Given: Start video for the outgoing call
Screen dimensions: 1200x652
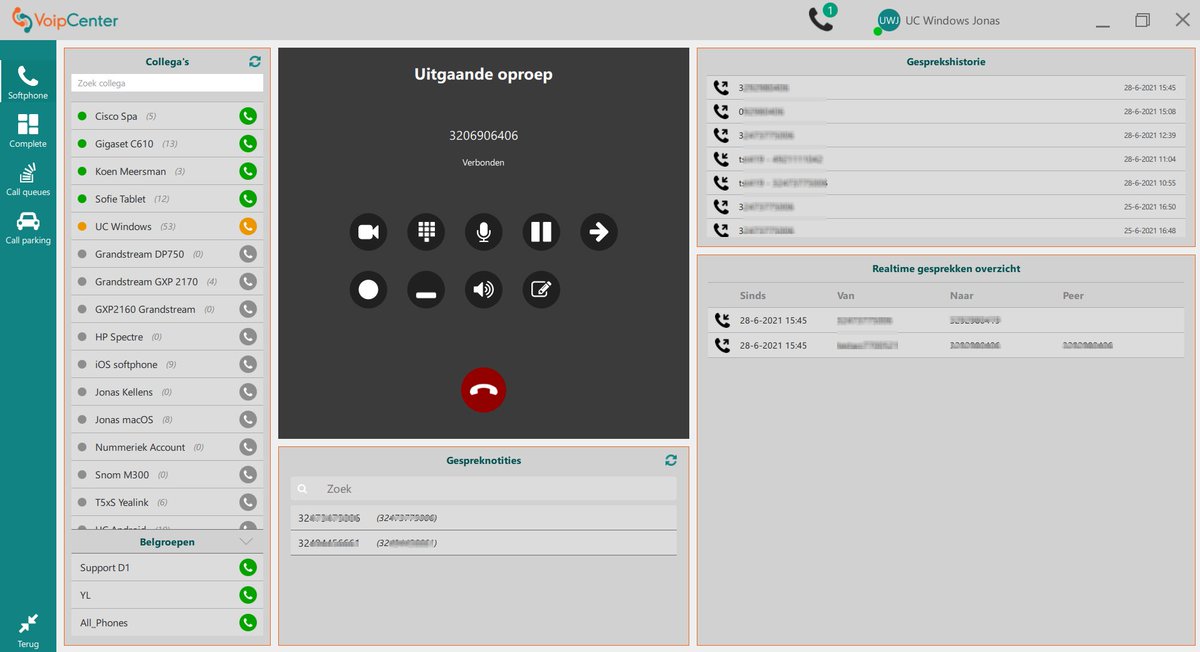Looking at the screenshot, I should 368,232.
